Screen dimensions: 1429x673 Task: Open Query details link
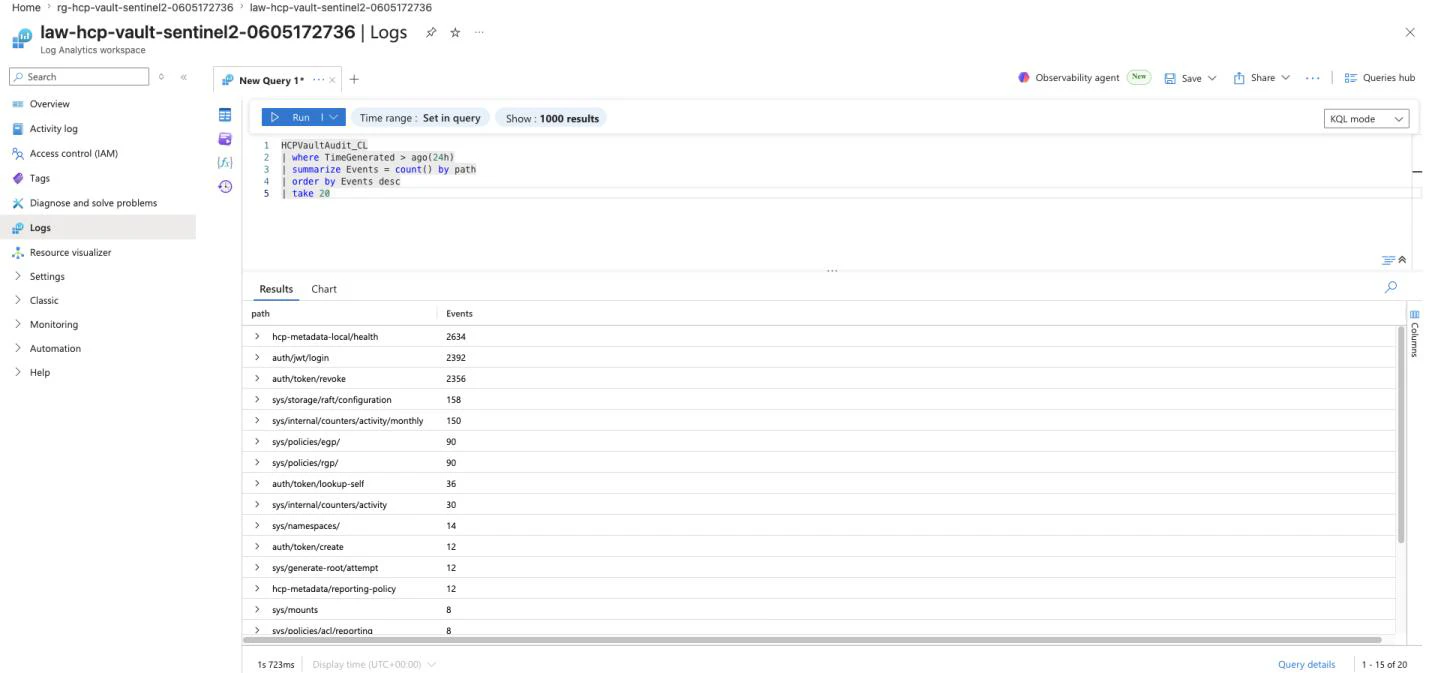click(x=1306, y=664)
